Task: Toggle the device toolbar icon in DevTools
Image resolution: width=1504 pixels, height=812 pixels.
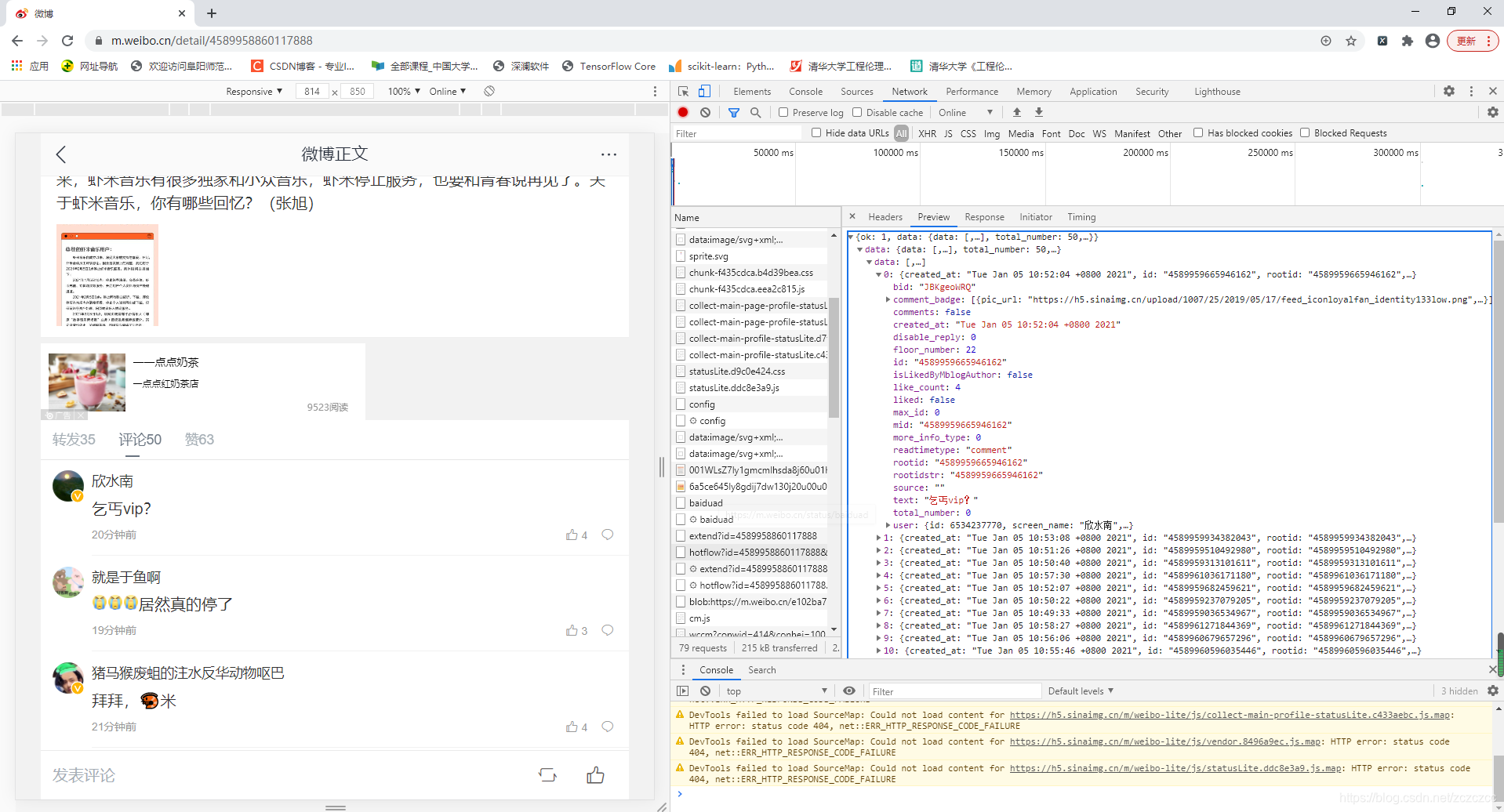Action: click(x=704, y=91)
